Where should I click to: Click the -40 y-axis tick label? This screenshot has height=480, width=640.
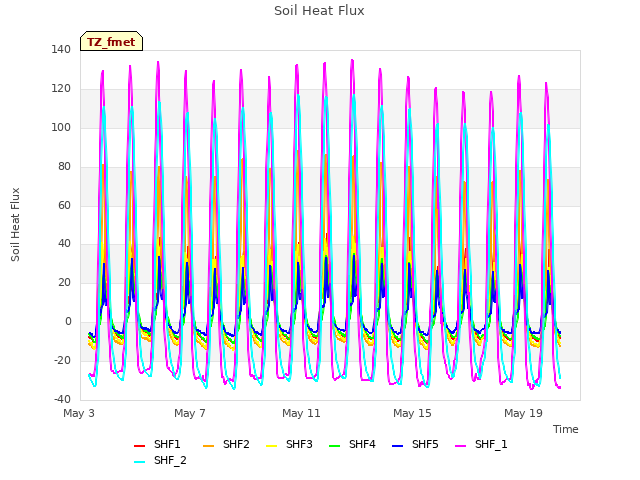[x=62, y=399]
